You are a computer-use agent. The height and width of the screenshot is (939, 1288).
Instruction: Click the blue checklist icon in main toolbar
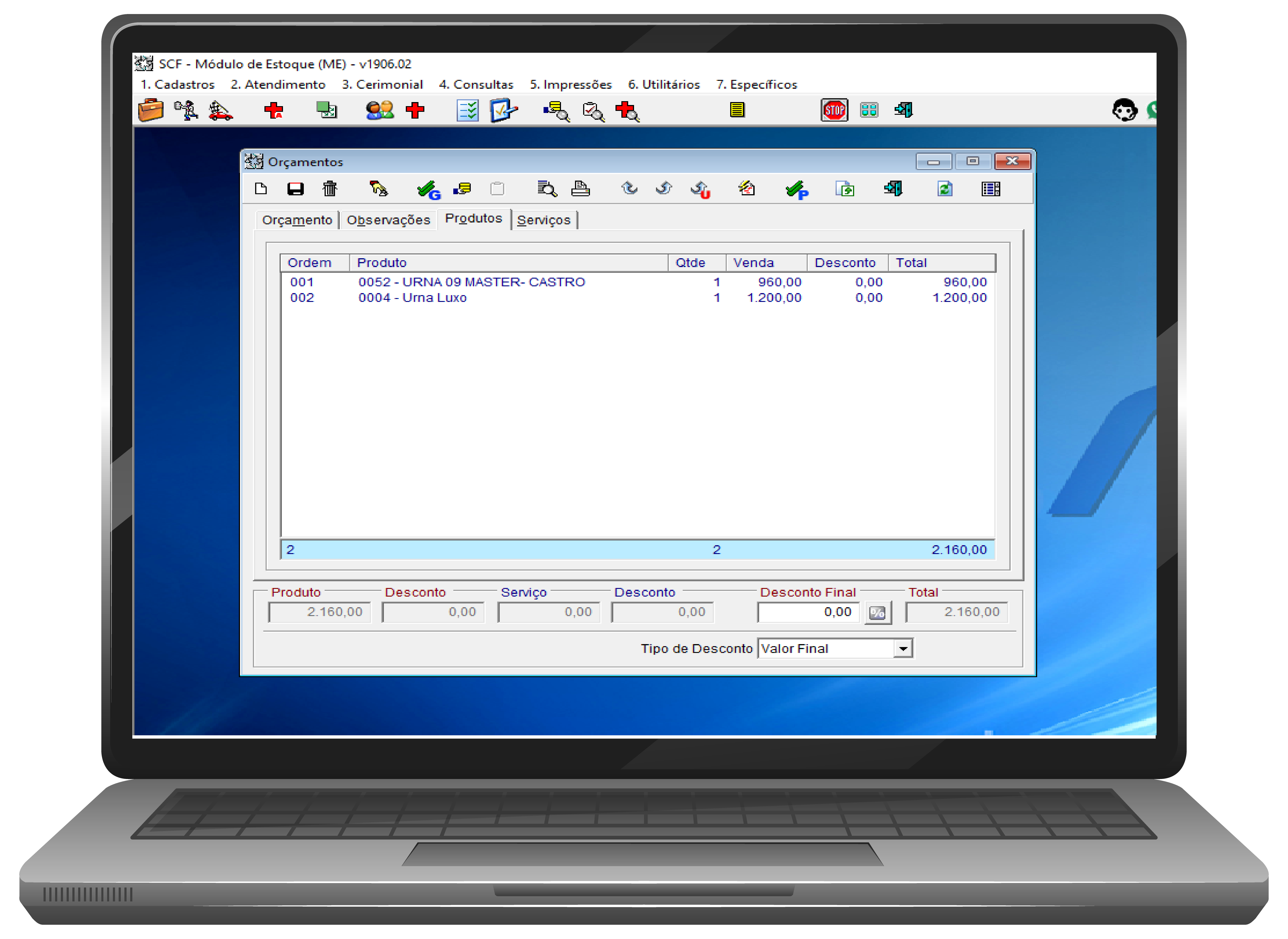pos(468,110)
